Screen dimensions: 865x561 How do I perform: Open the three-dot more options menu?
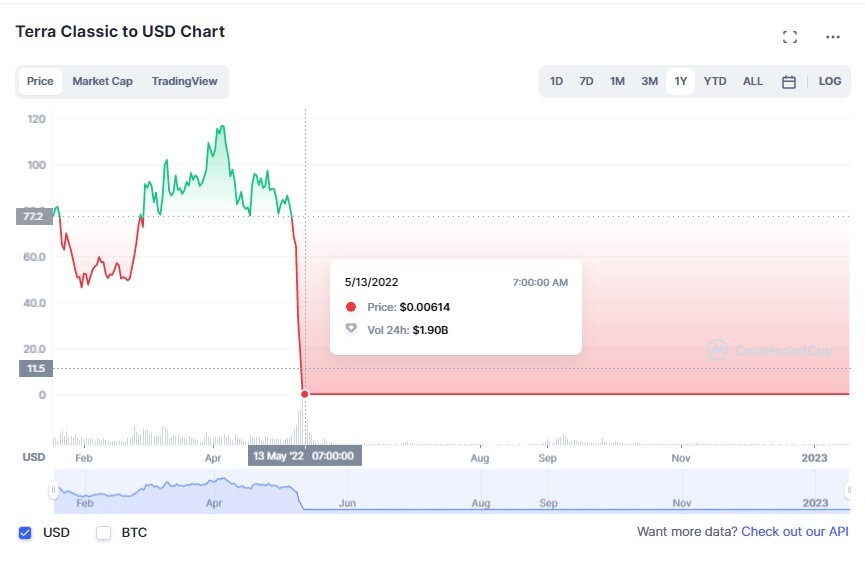point(832,37)
